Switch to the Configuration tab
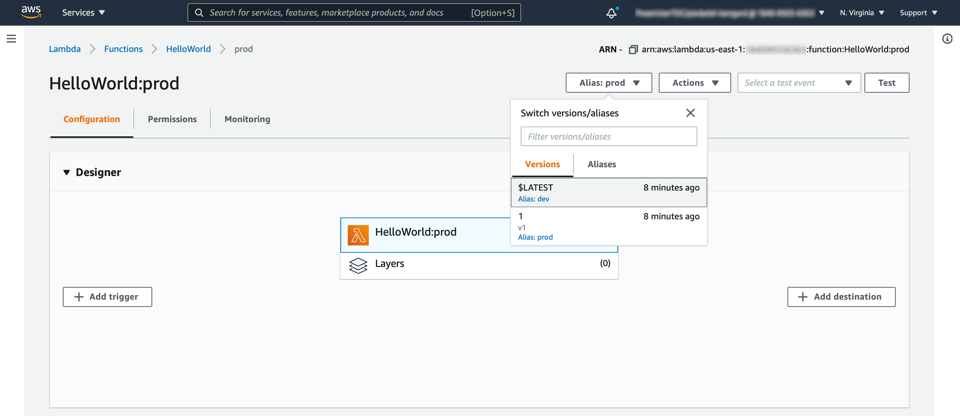Image resolution: width=960 pixels, height=416 pixels. coord(92,119)
